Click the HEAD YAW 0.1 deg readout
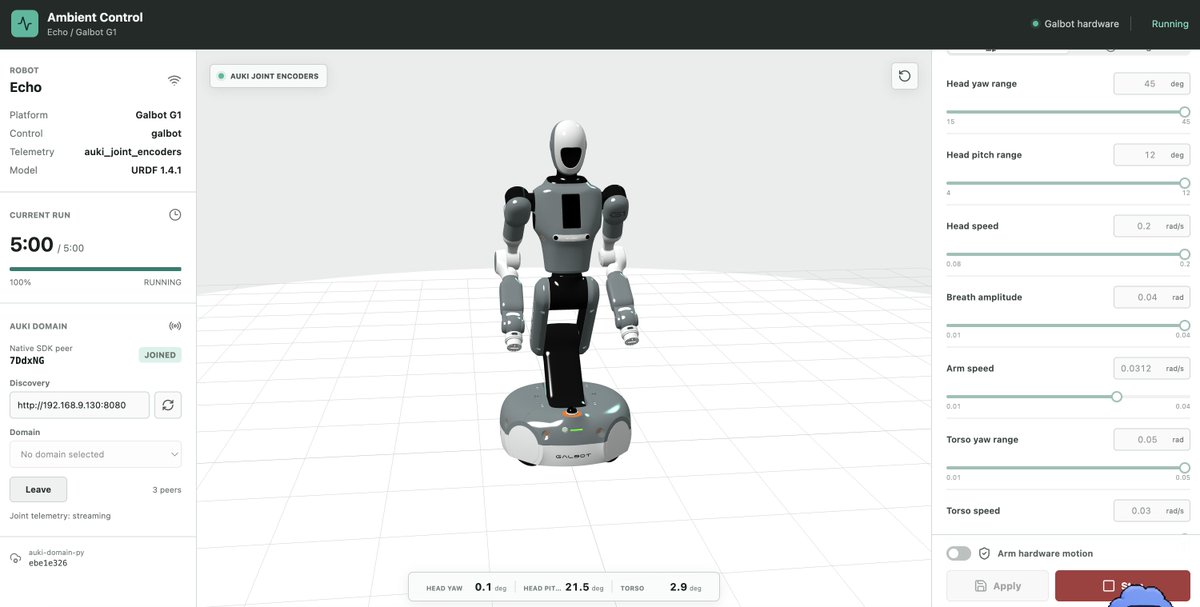Viewport: 1200px width, 607px height. point(466,588)
